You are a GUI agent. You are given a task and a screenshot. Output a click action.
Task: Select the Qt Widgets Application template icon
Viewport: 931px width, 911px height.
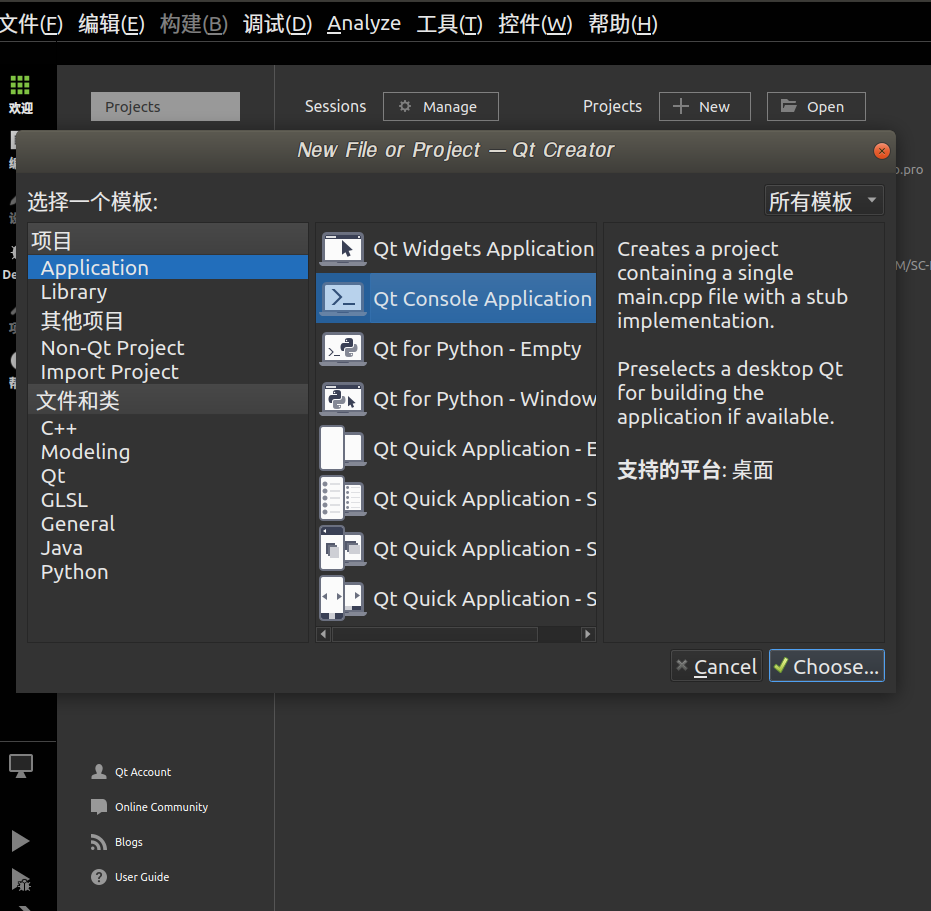[x=341, y=249]
